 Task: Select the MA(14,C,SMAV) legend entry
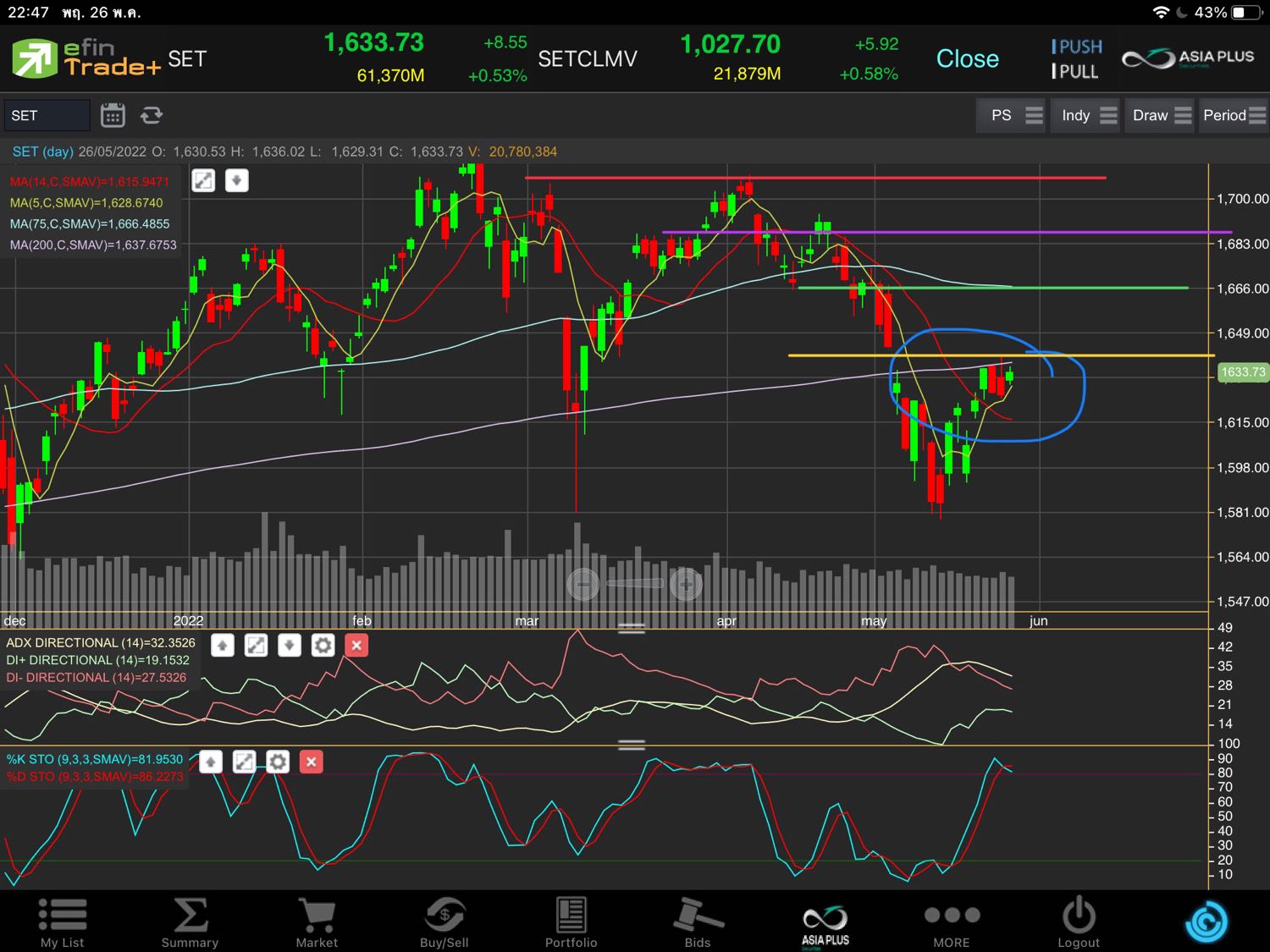pyautogui.click(x=90, y=182)
